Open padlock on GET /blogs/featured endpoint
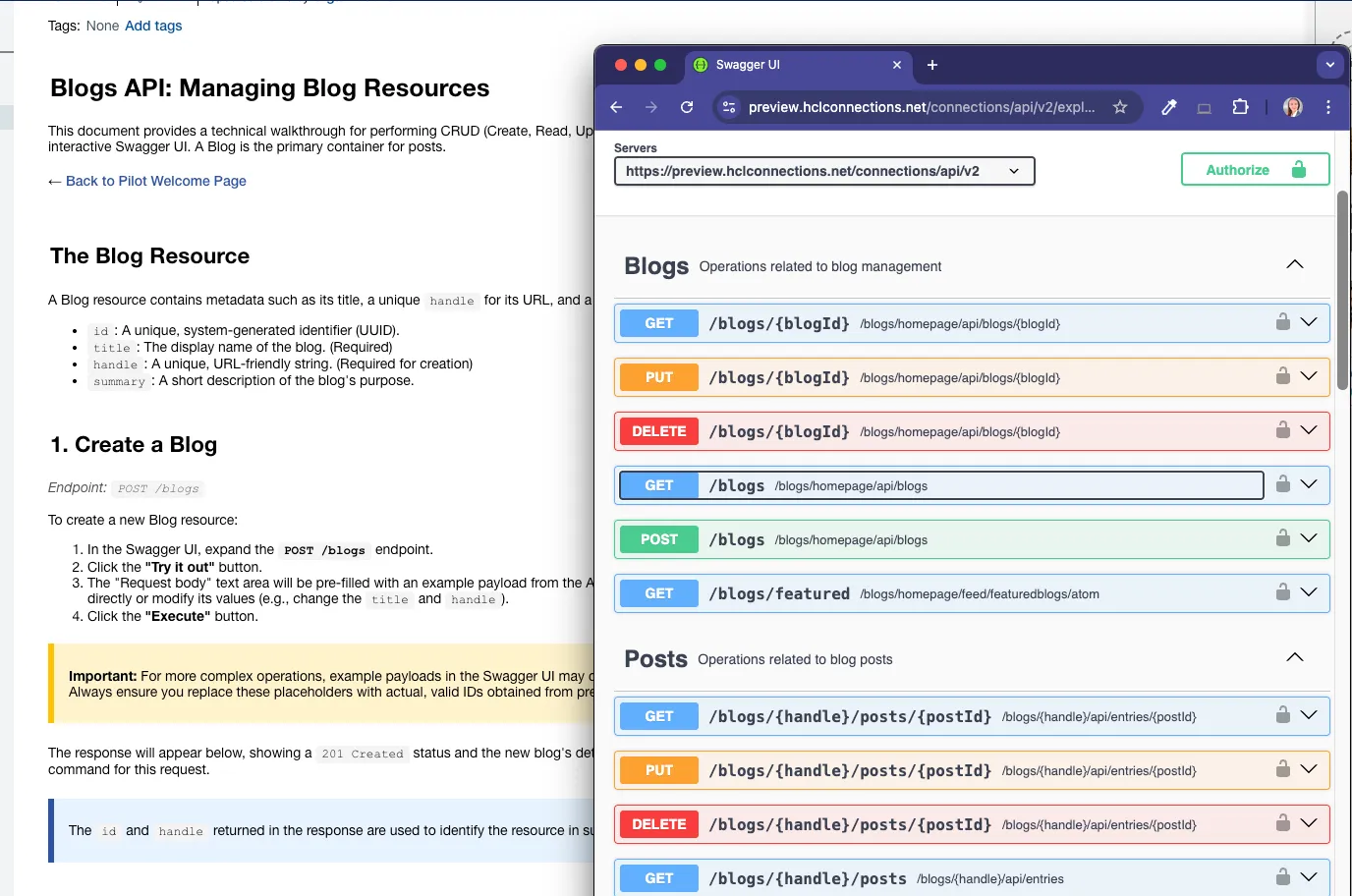The height and width of the screenshot is (896, 1352). (1282, 592)
